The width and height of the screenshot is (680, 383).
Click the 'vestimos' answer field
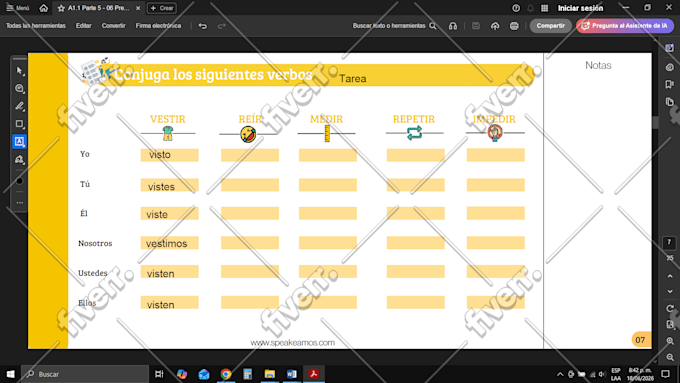(170, 243)
